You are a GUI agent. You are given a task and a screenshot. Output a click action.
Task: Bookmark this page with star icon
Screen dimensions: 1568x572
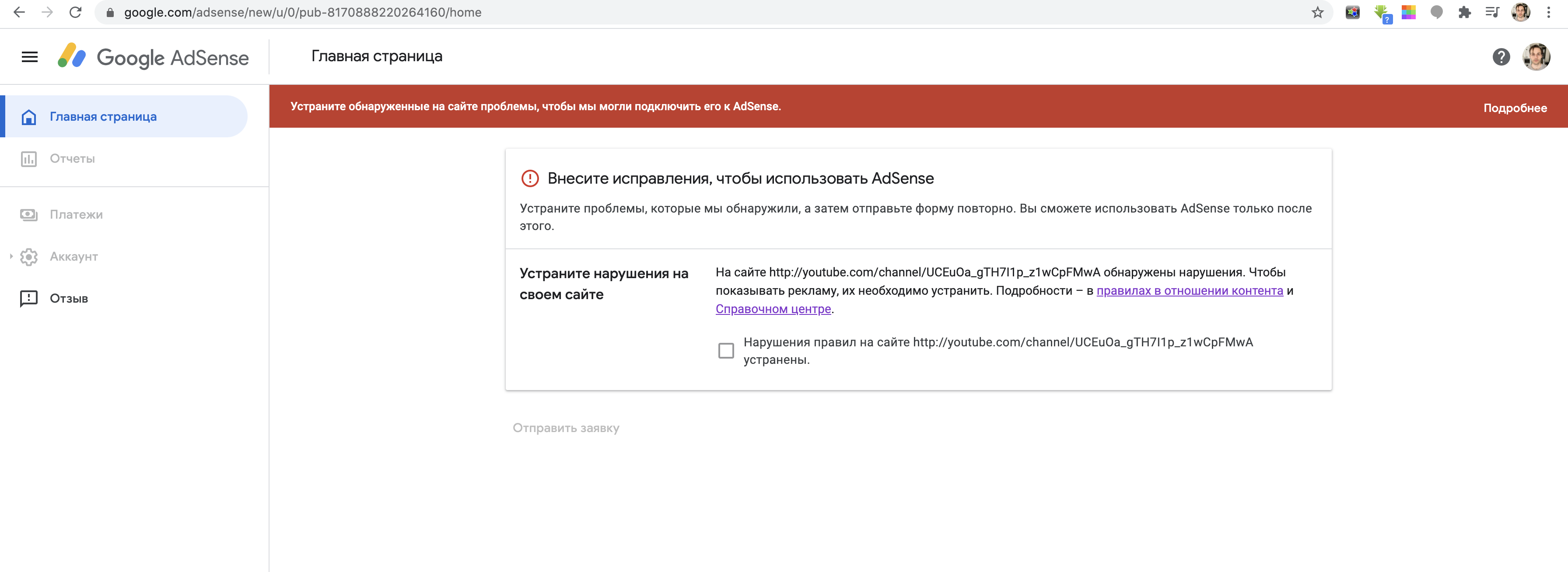(x=1318, y=12)
